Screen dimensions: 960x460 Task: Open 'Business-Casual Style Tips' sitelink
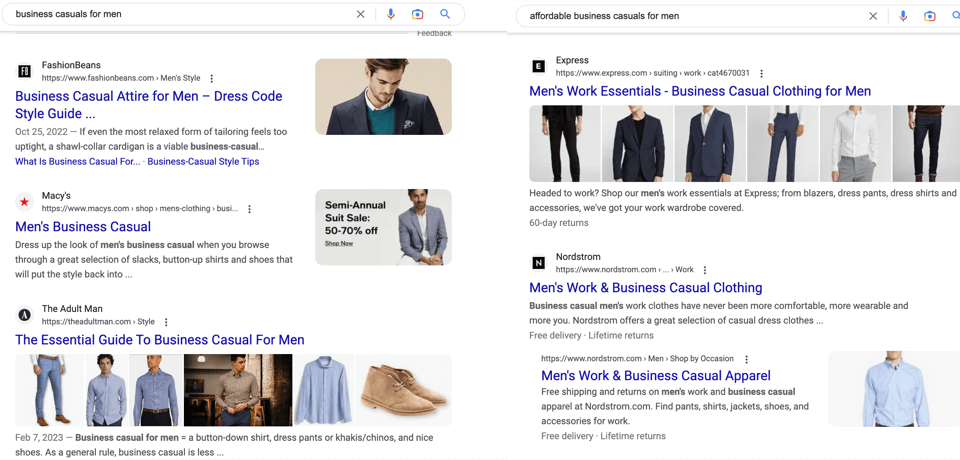click(x=203, y=162)
